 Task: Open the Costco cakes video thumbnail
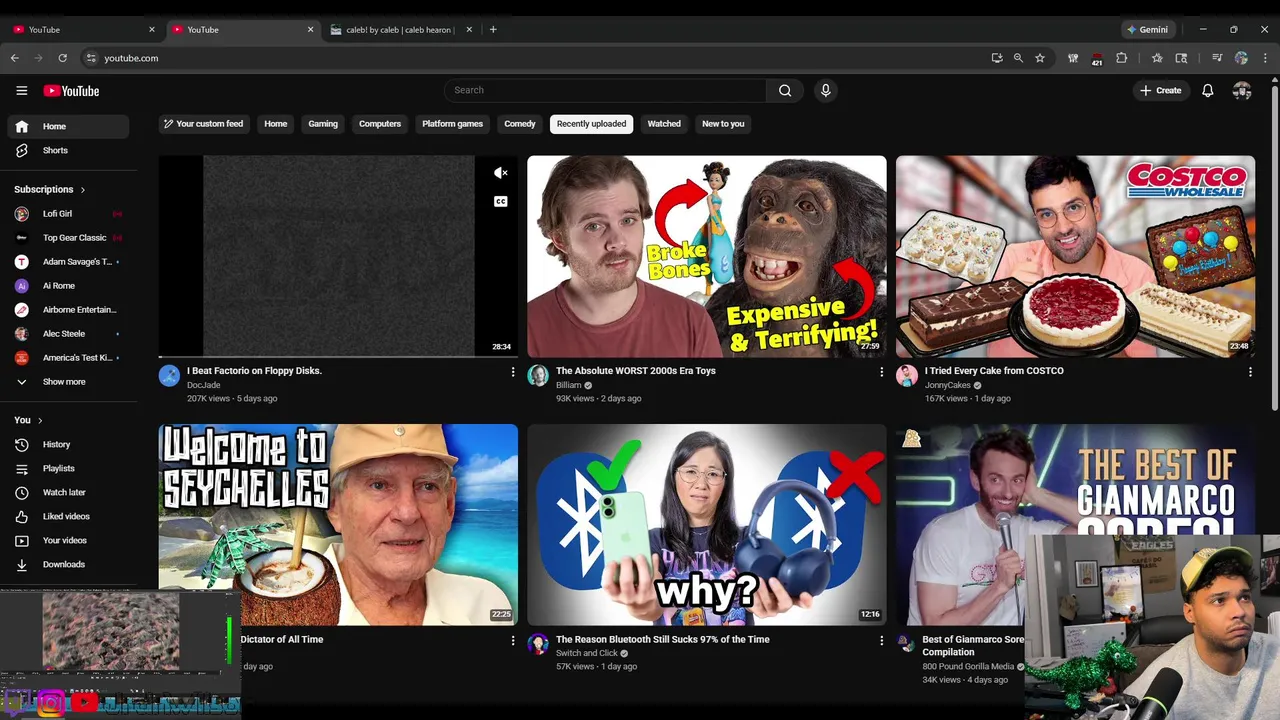(x=1075, y=256)
